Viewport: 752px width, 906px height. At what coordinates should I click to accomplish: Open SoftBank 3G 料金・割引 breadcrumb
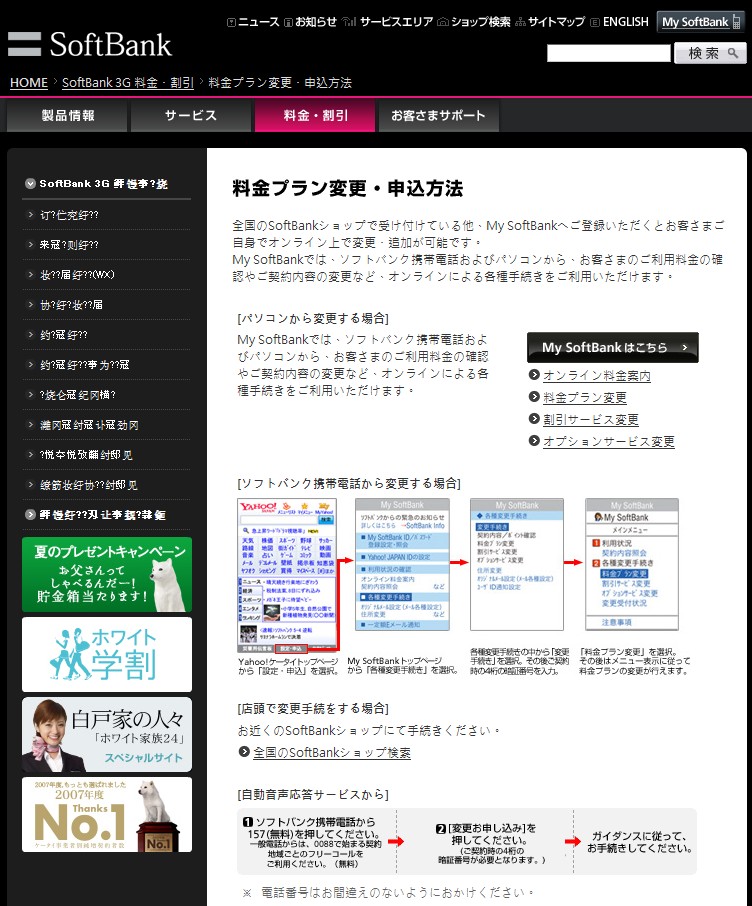click(x=128, y=83)
